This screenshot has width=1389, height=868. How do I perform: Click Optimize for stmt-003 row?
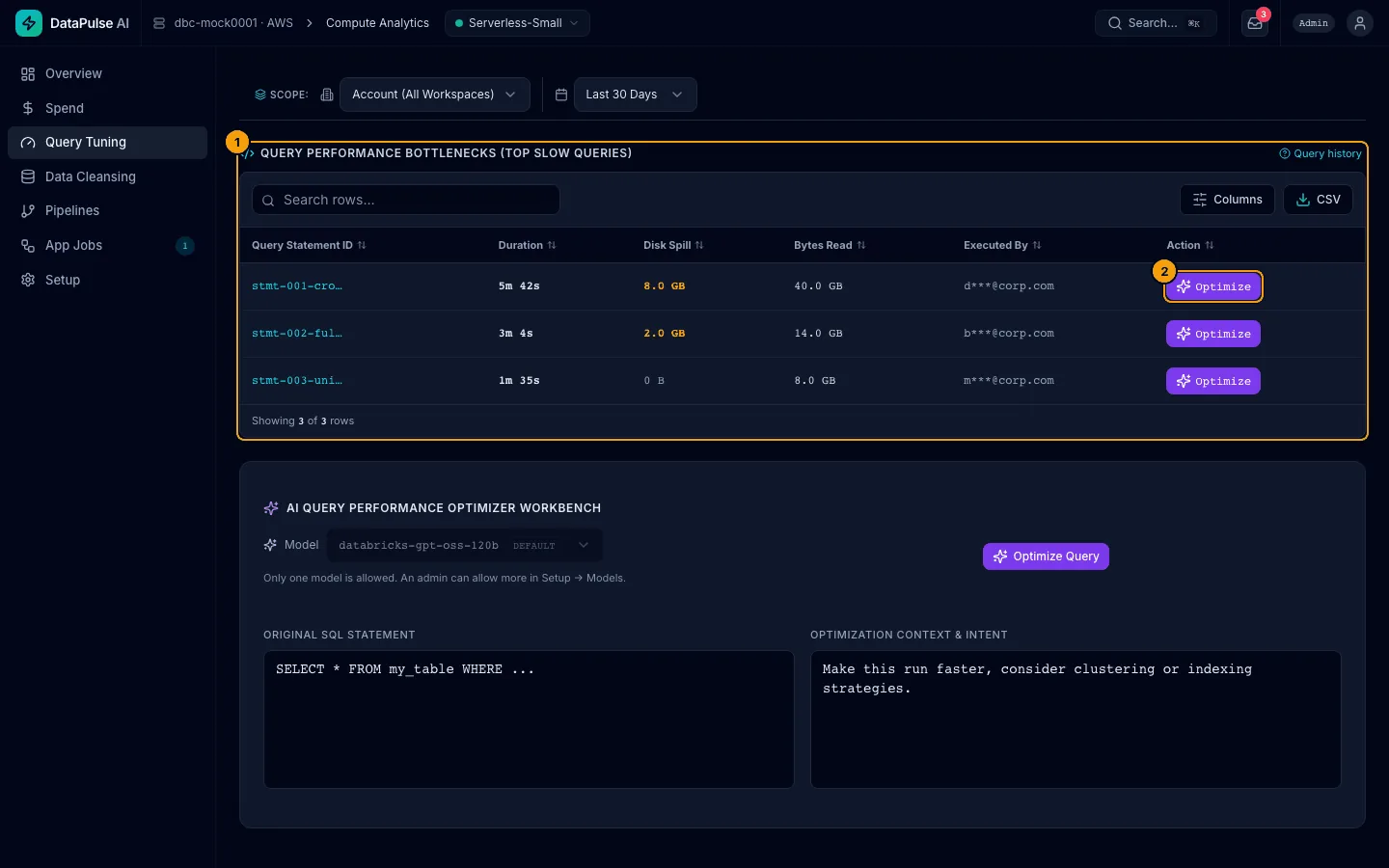[1213, 381]
